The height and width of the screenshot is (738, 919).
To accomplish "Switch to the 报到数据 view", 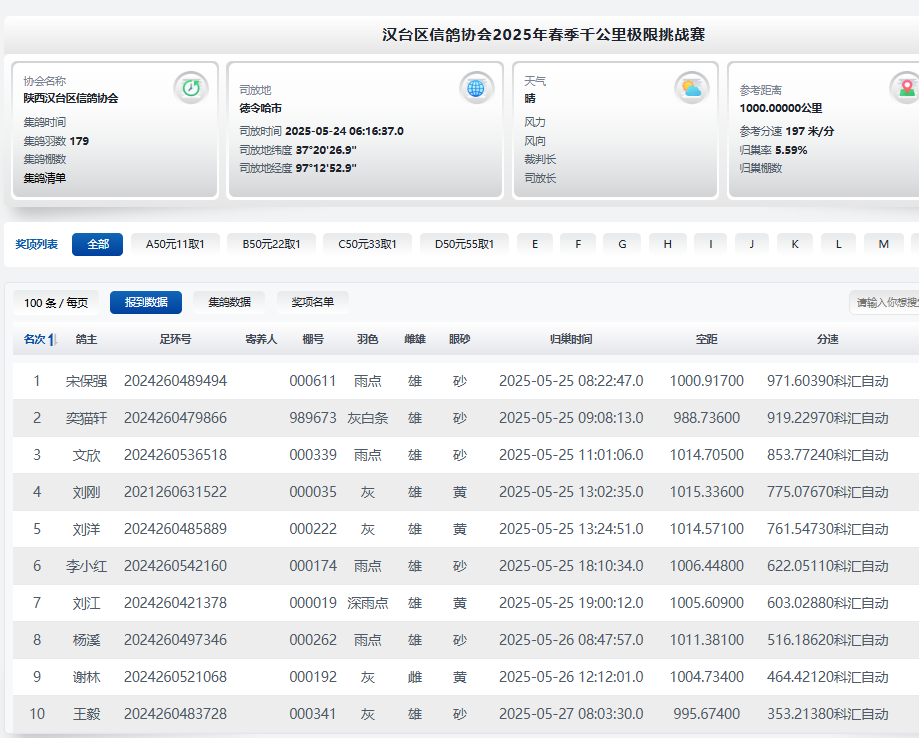I will (x=146, y=302).
